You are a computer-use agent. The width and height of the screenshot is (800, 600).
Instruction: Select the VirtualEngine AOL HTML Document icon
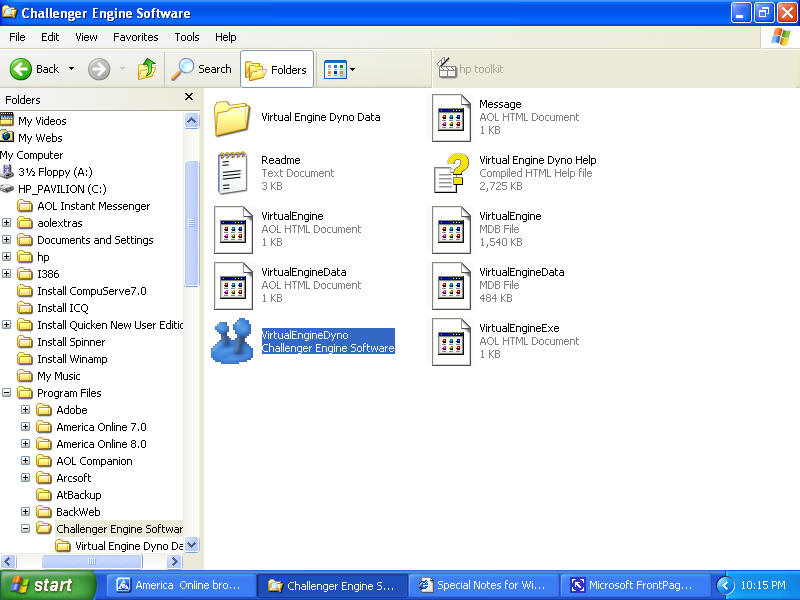(233, 230)
